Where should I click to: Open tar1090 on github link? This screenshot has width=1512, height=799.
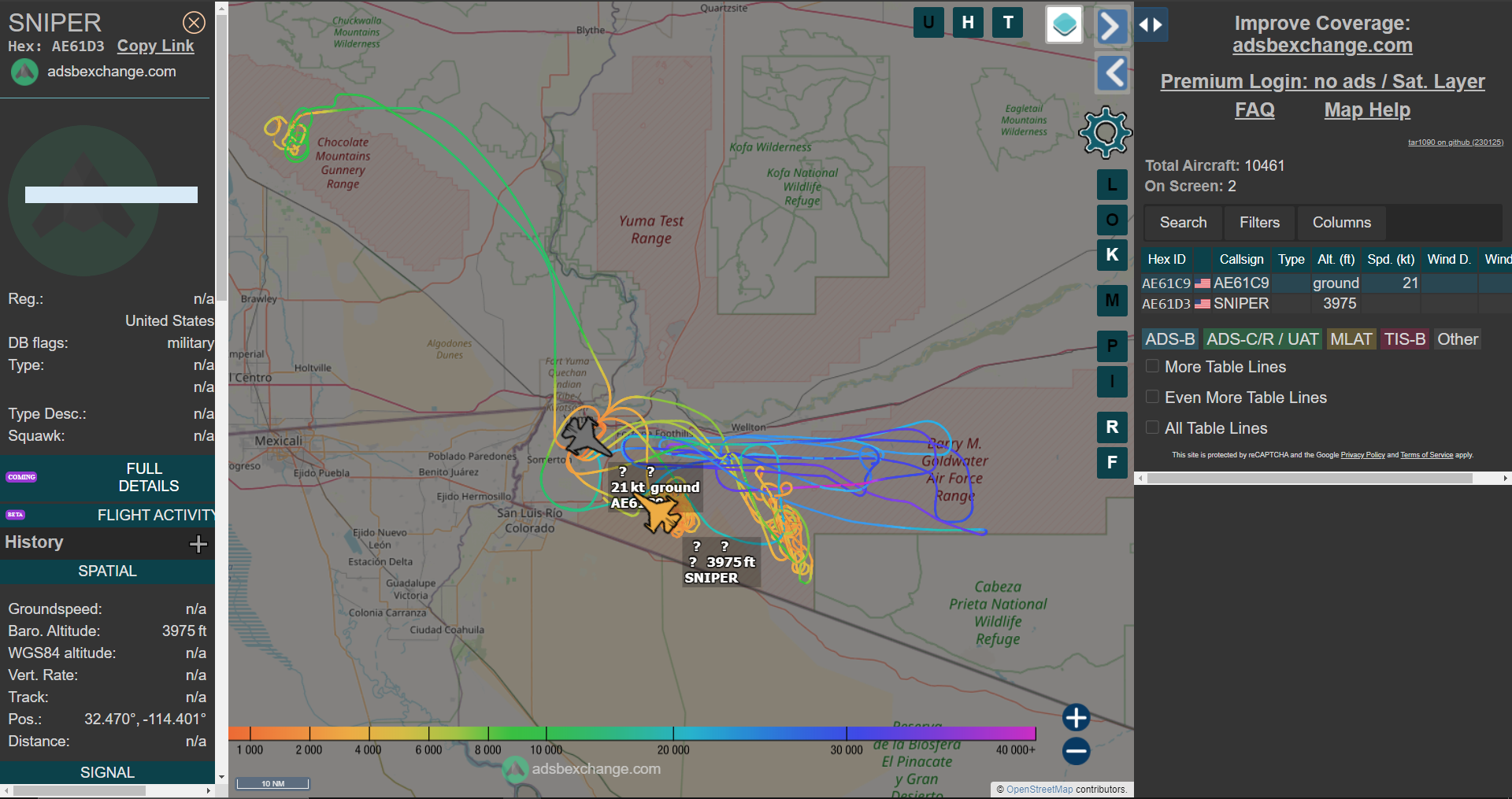tap(1455, 142)
